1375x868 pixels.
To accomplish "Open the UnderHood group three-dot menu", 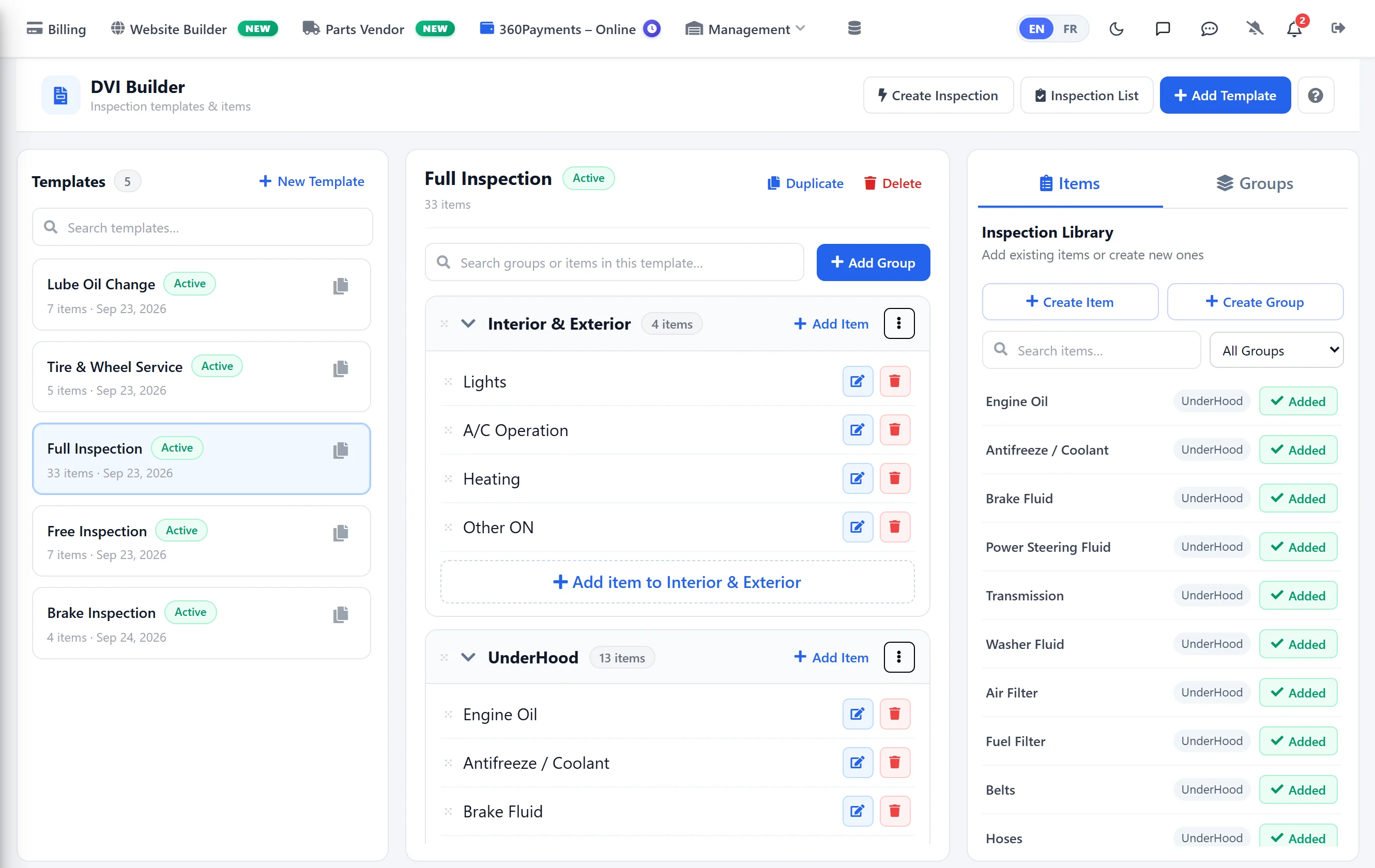I will click(x=899, y=657).
